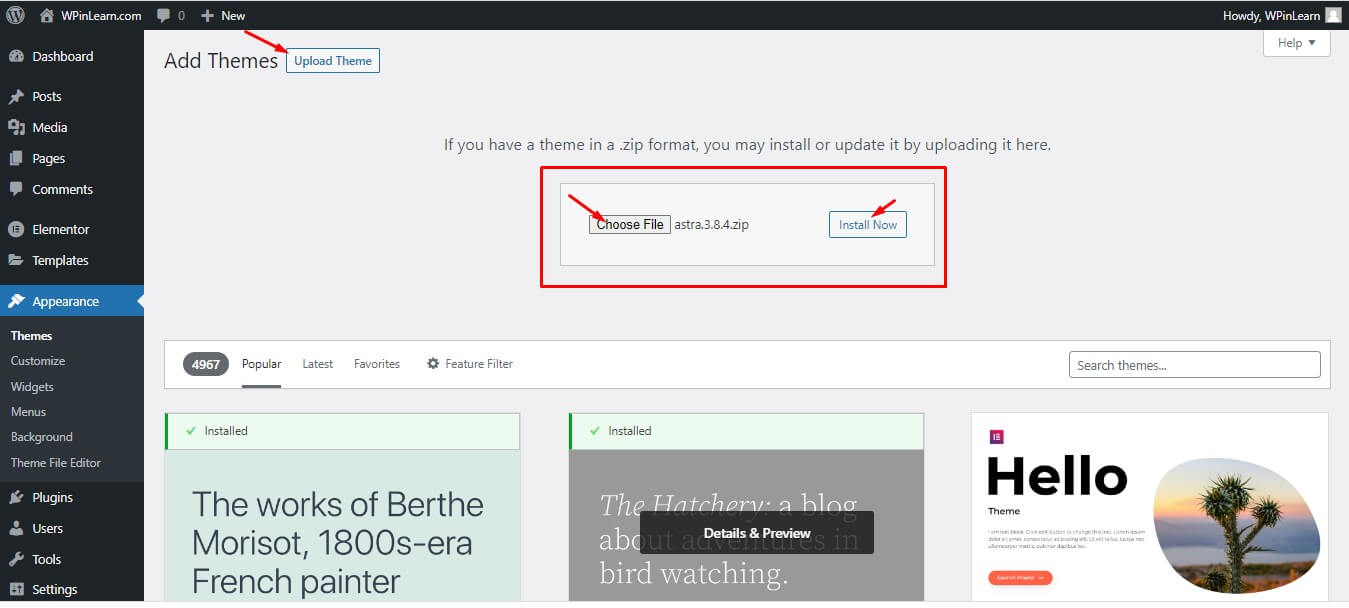Click the Upload Theme button
The image size is (1349, 608).
[x=333, y=61]
